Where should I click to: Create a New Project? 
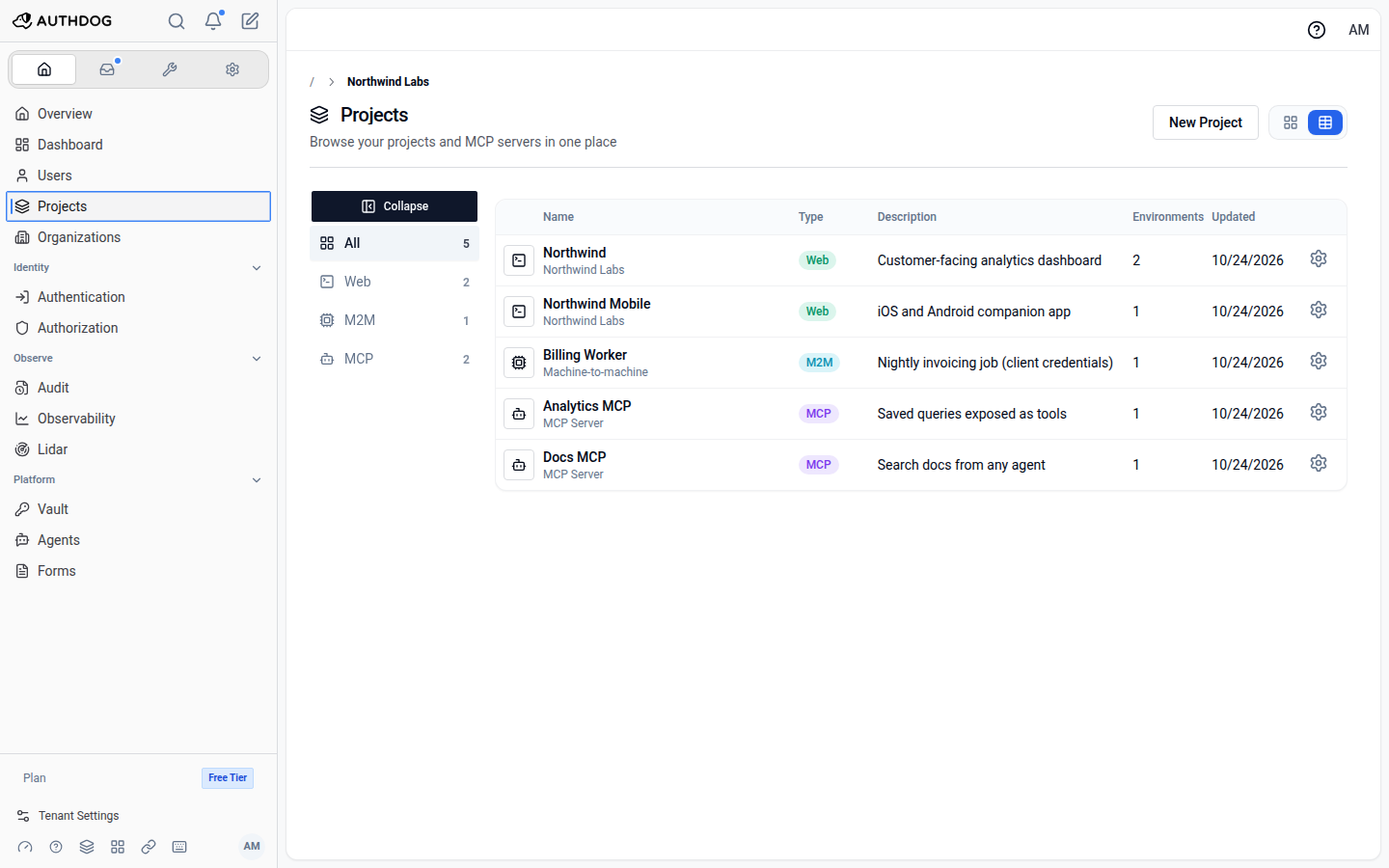click(x=1206, y=122)
